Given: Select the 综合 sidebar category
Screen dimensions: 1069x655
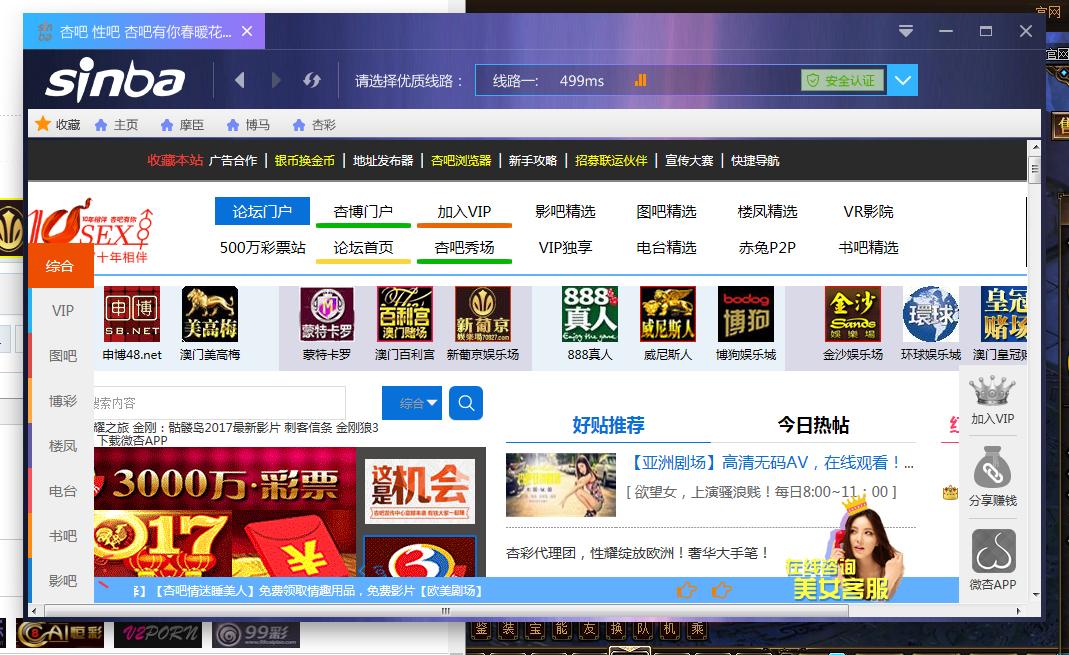Looking at the screenshot, I should point(60,266).
